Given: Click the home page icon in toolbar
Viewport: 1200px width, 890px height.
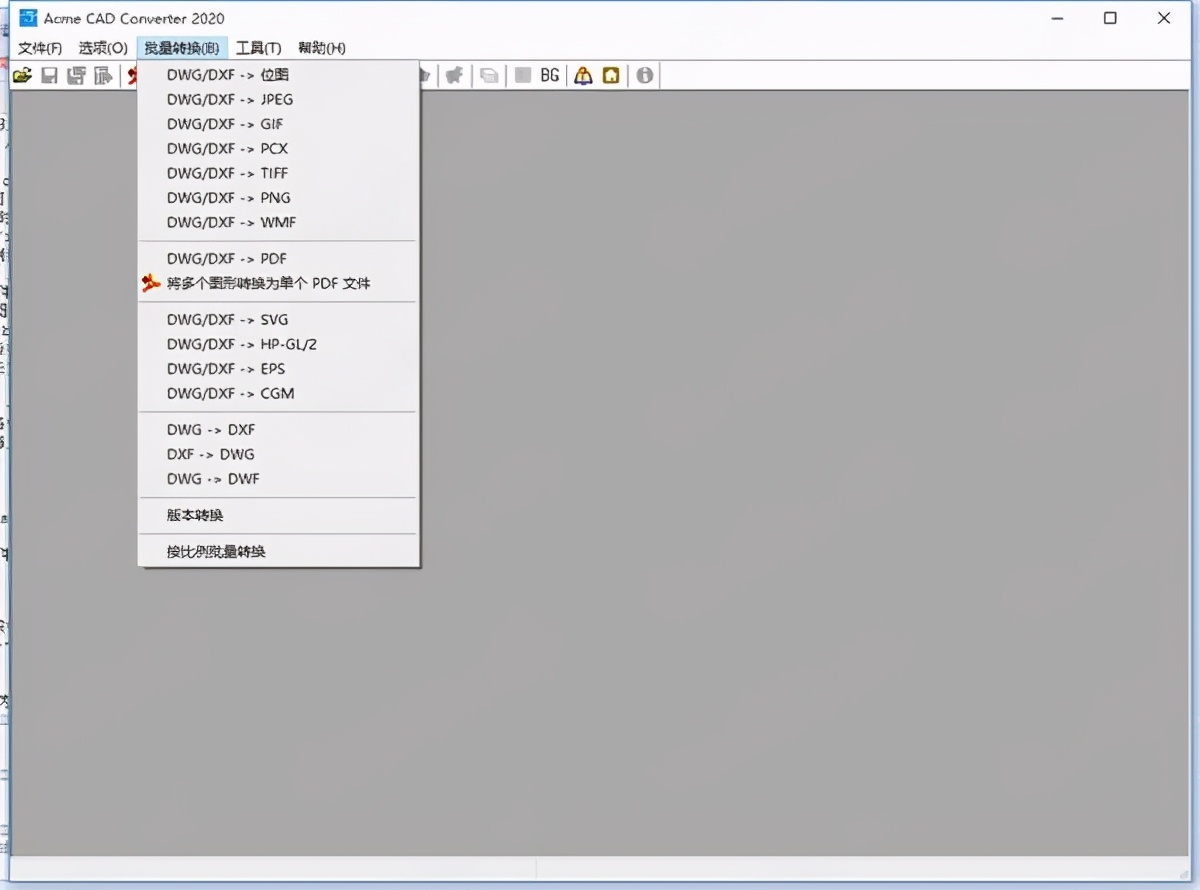Looking at the screenshot, I should (x=610, y=76).
